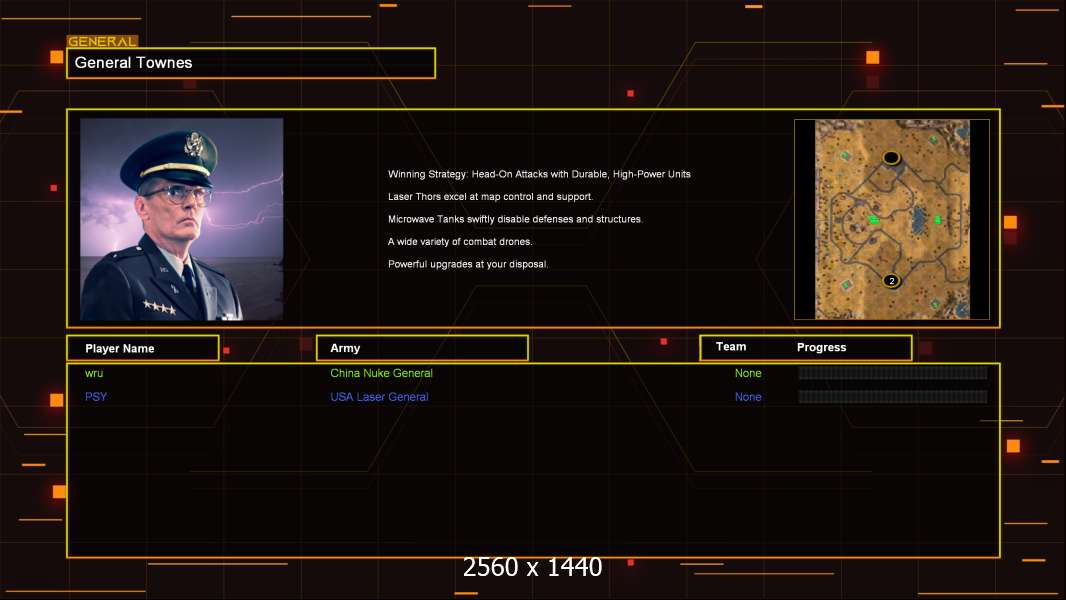Image resolution: width=1066 pixels, height=600 pixels.
Task: Click PSY's loading progress bar
Action: tap(892, 397)
